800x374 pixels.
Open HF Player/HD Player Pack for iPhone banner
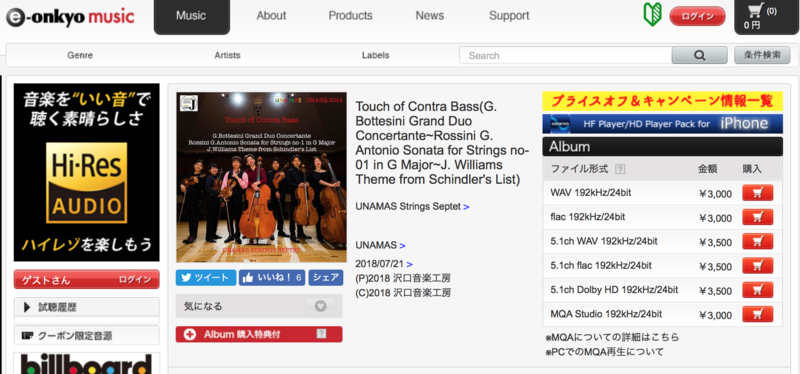662,123
